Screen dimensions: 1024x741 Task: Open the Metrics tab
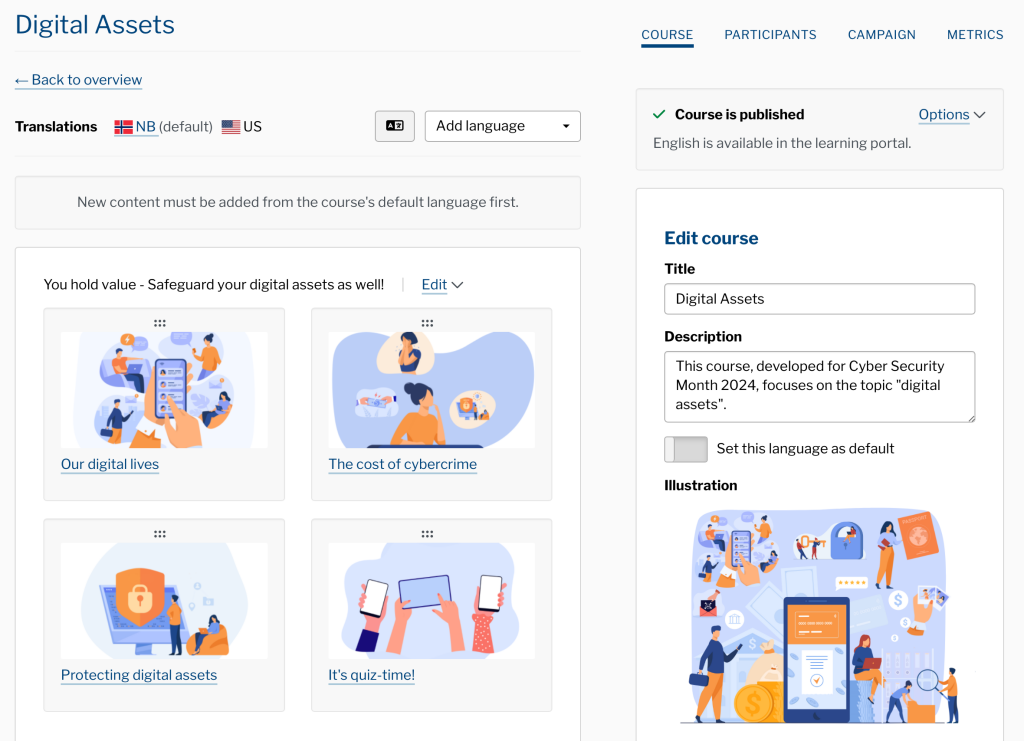coord(975,34)
